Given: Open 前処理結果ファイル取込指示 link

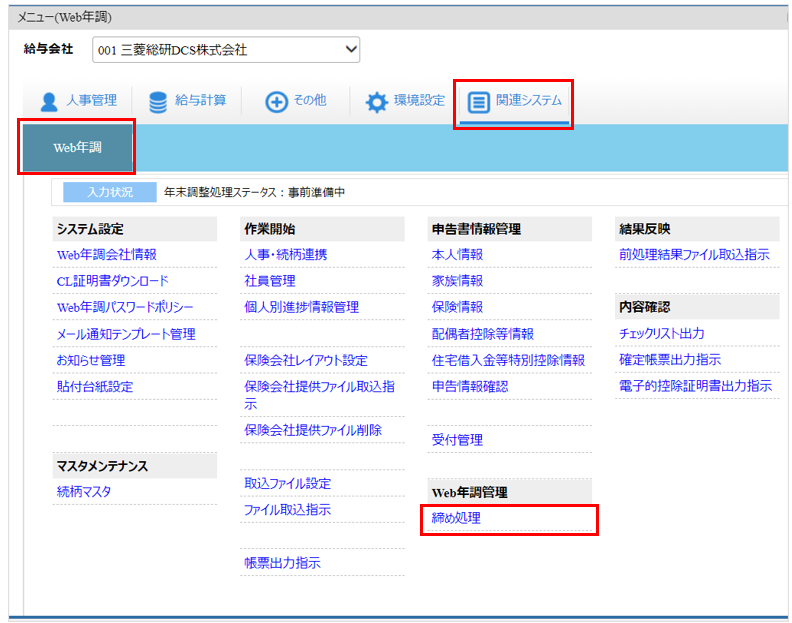Looking at the screenshot, I should (695, 255).
